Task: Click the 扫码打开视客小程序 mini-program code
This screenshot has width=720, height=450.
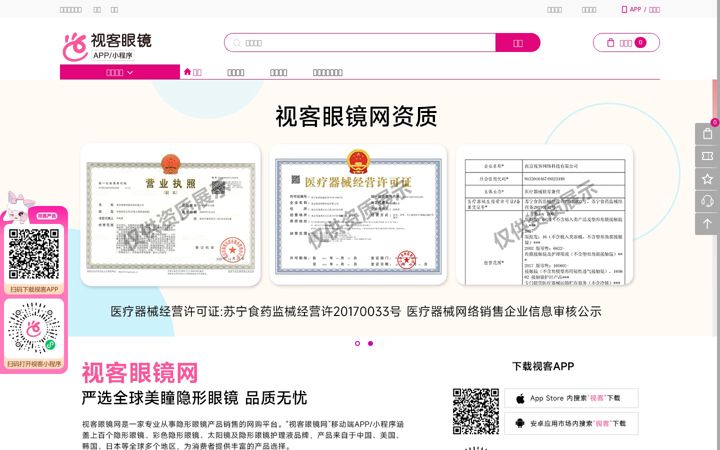Action: coord(34,328)
